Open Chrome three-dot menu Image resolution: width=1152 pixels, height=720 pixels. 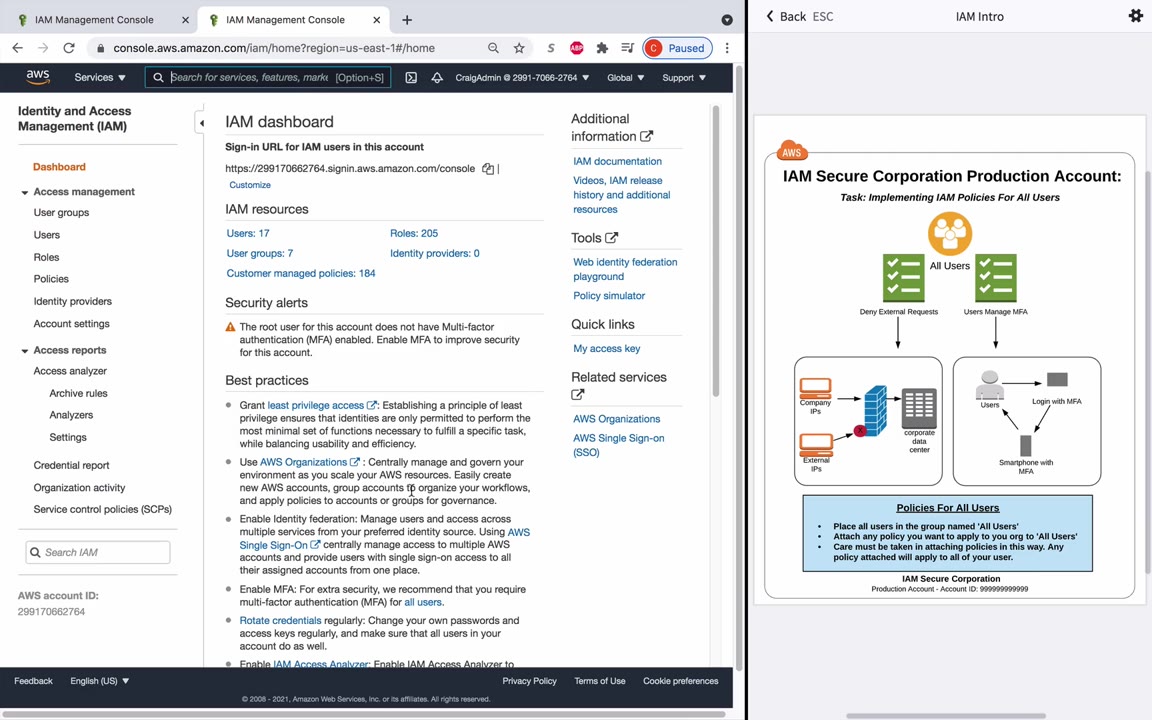(727, 48)
